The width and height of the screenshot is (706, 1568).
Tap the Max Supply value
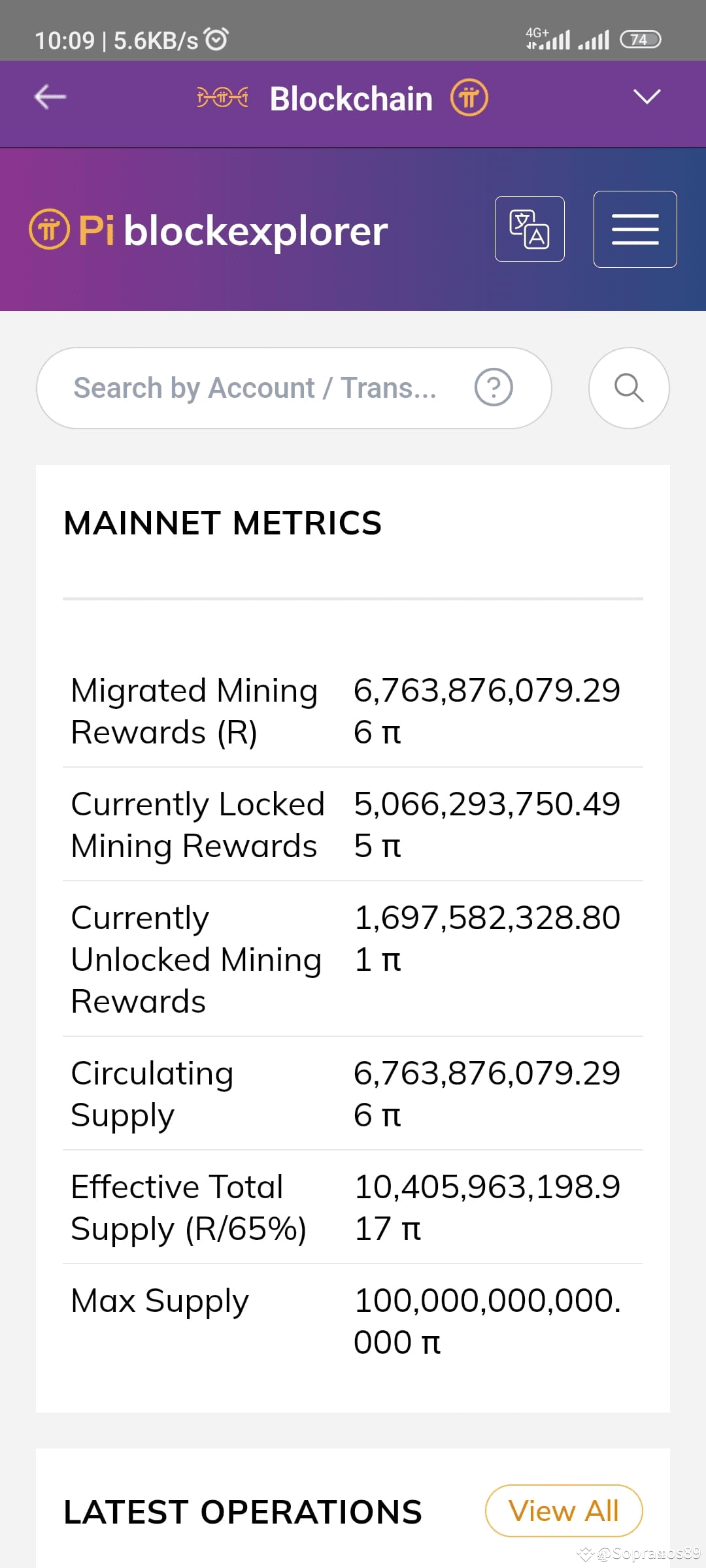point(487,1321)
